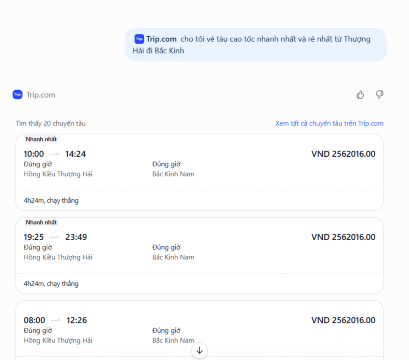Click 'Bắc Kinh Nam' on the 19:25 train
This screenshot has width=409, height=360.
coord(173,257)
